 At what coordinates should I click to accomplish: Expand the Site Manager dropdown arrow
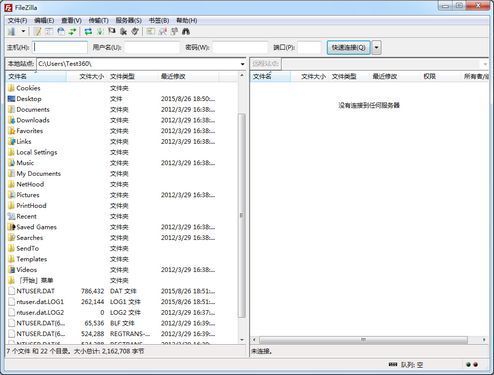click(23, 32)
